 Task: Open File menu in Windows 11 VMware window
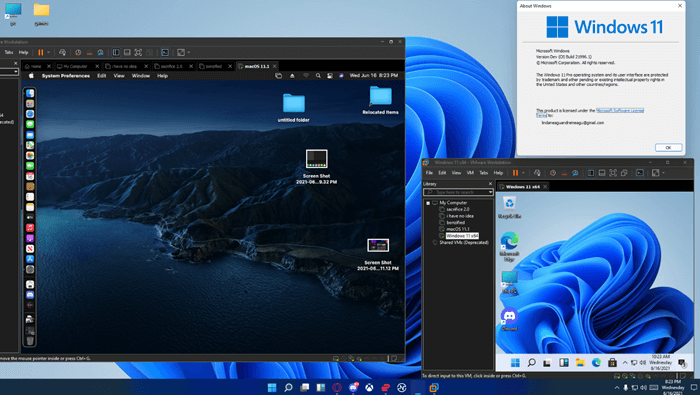click(x=429, y=173)
